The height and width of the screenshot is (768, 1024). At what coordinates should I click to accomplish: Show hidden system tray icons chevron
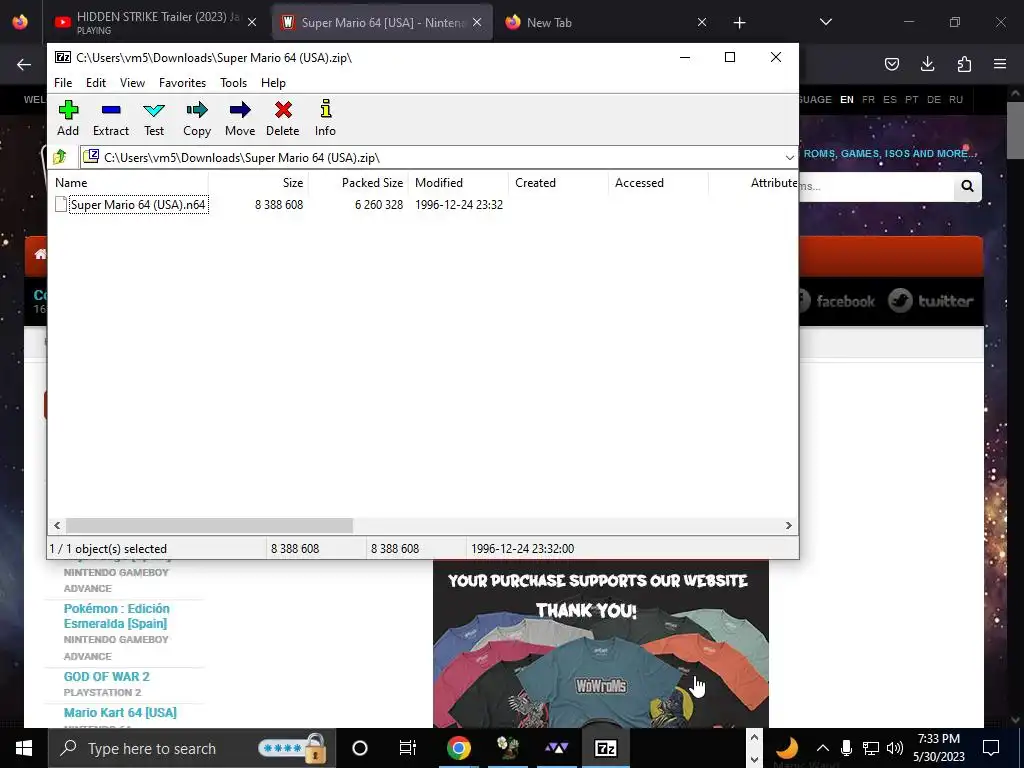[x=822, y=748]
